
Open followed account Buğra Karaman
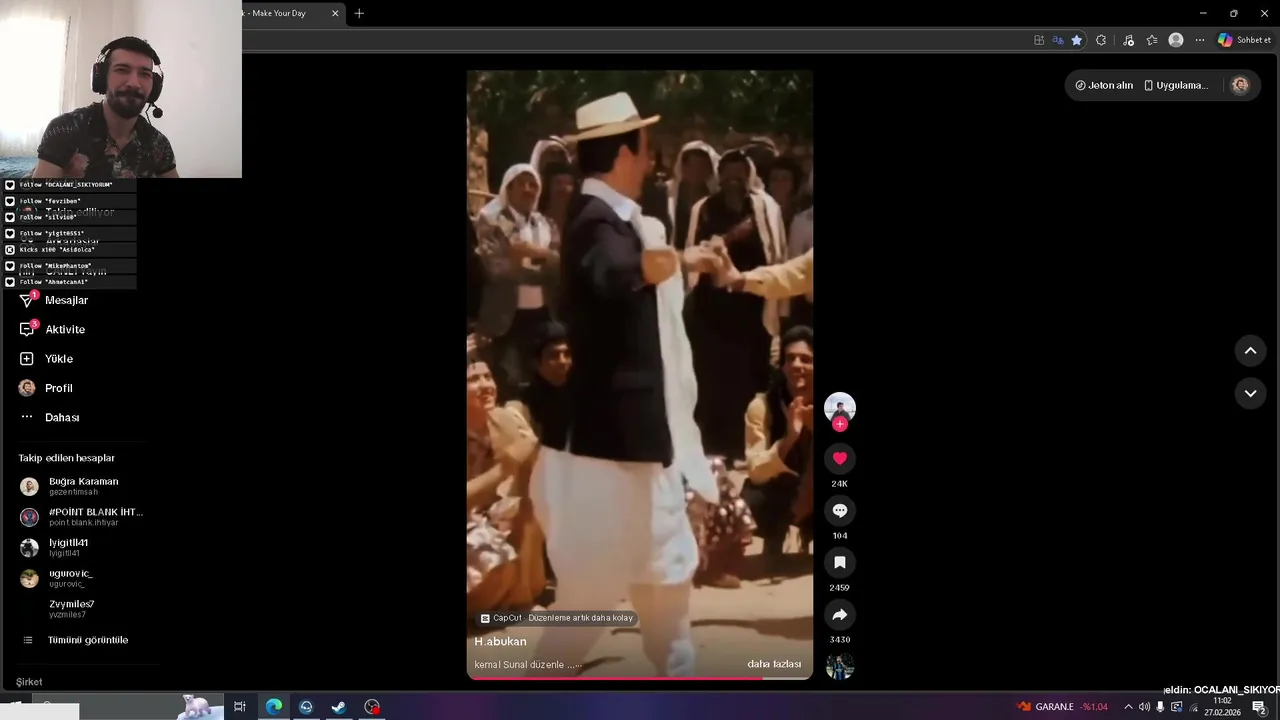click(83, 486)
